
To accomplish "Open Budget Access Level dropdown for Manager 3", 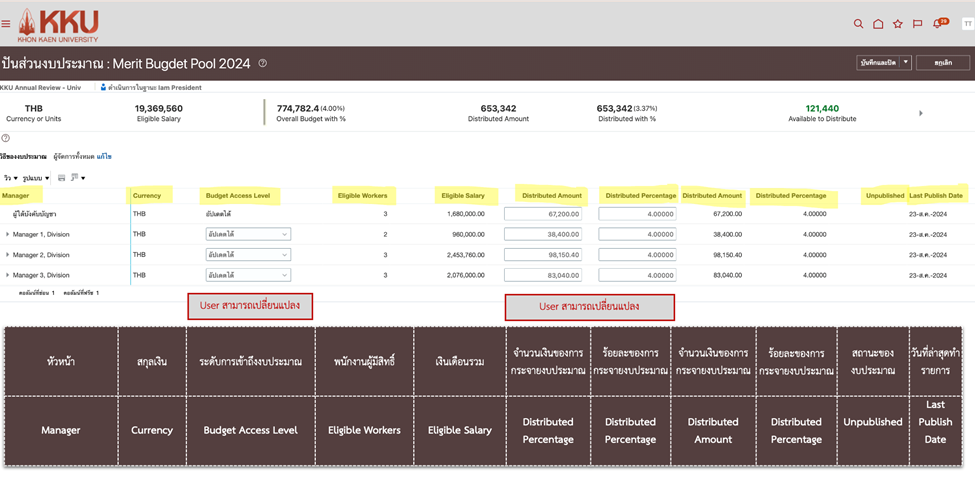I will pyautogui.click(x=248, y=275).
